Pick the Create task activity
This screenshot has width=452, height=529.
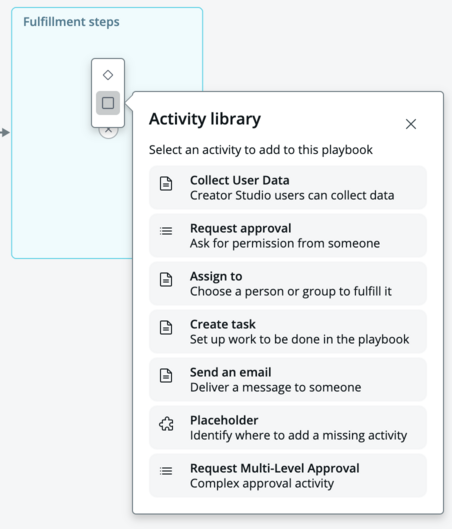[x=288, y=331]
